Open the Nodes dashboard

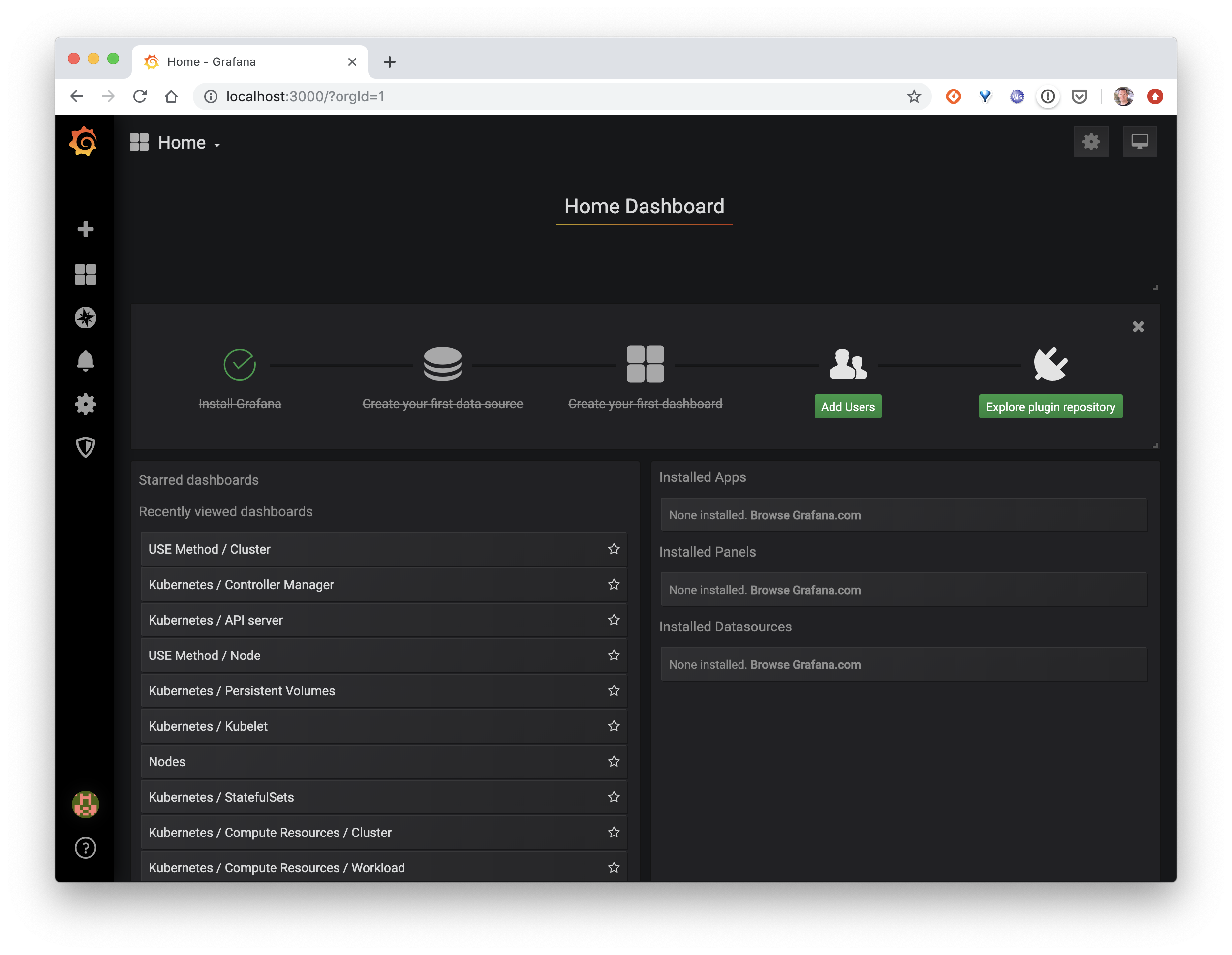383,762
